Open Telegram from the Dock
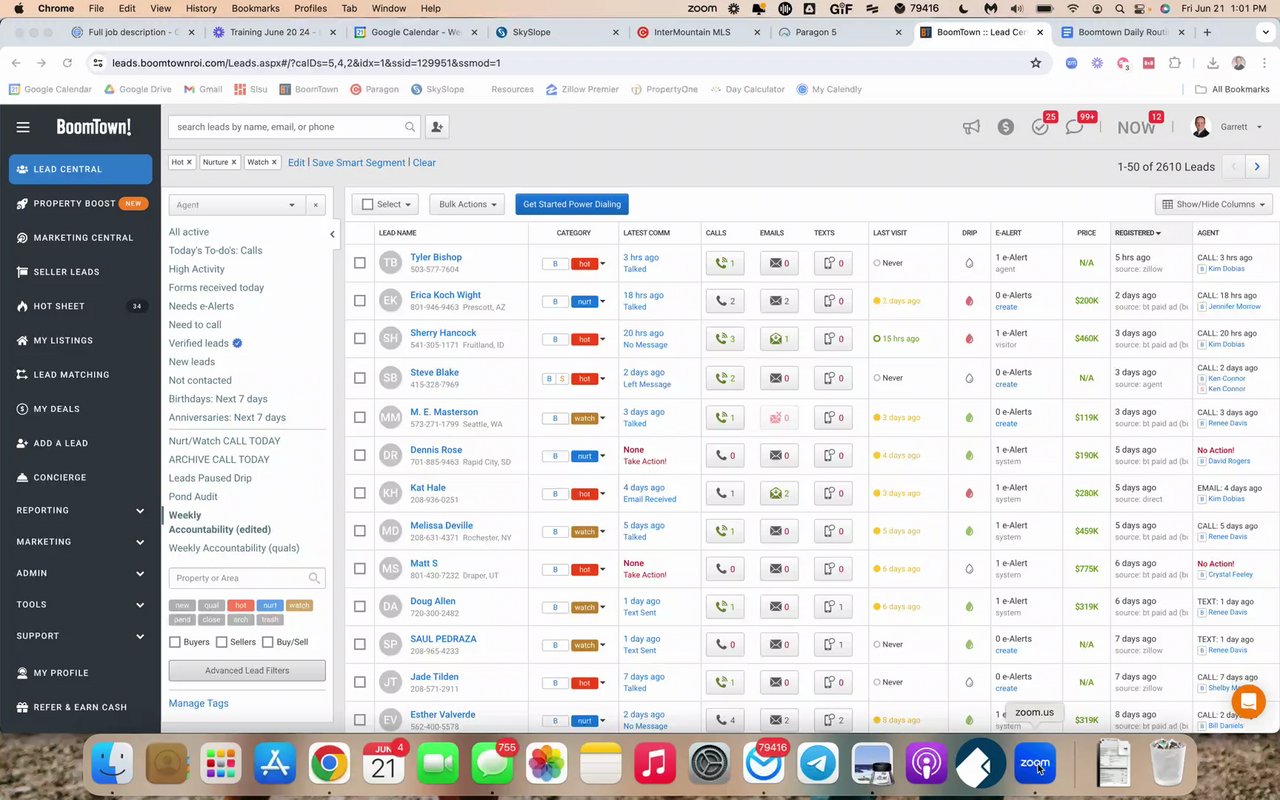 pyautogui.click(x=819, y=765)
